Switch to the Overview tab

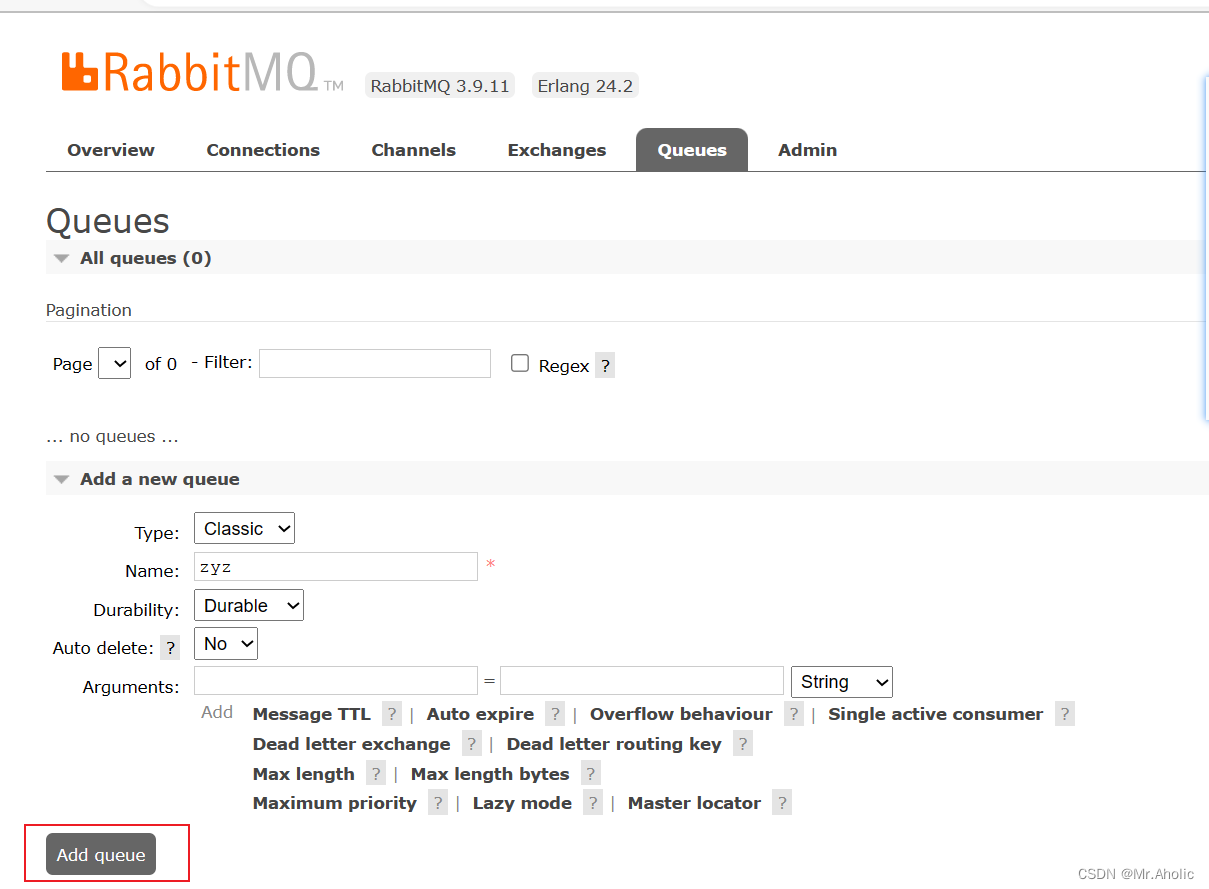point(110,149)
